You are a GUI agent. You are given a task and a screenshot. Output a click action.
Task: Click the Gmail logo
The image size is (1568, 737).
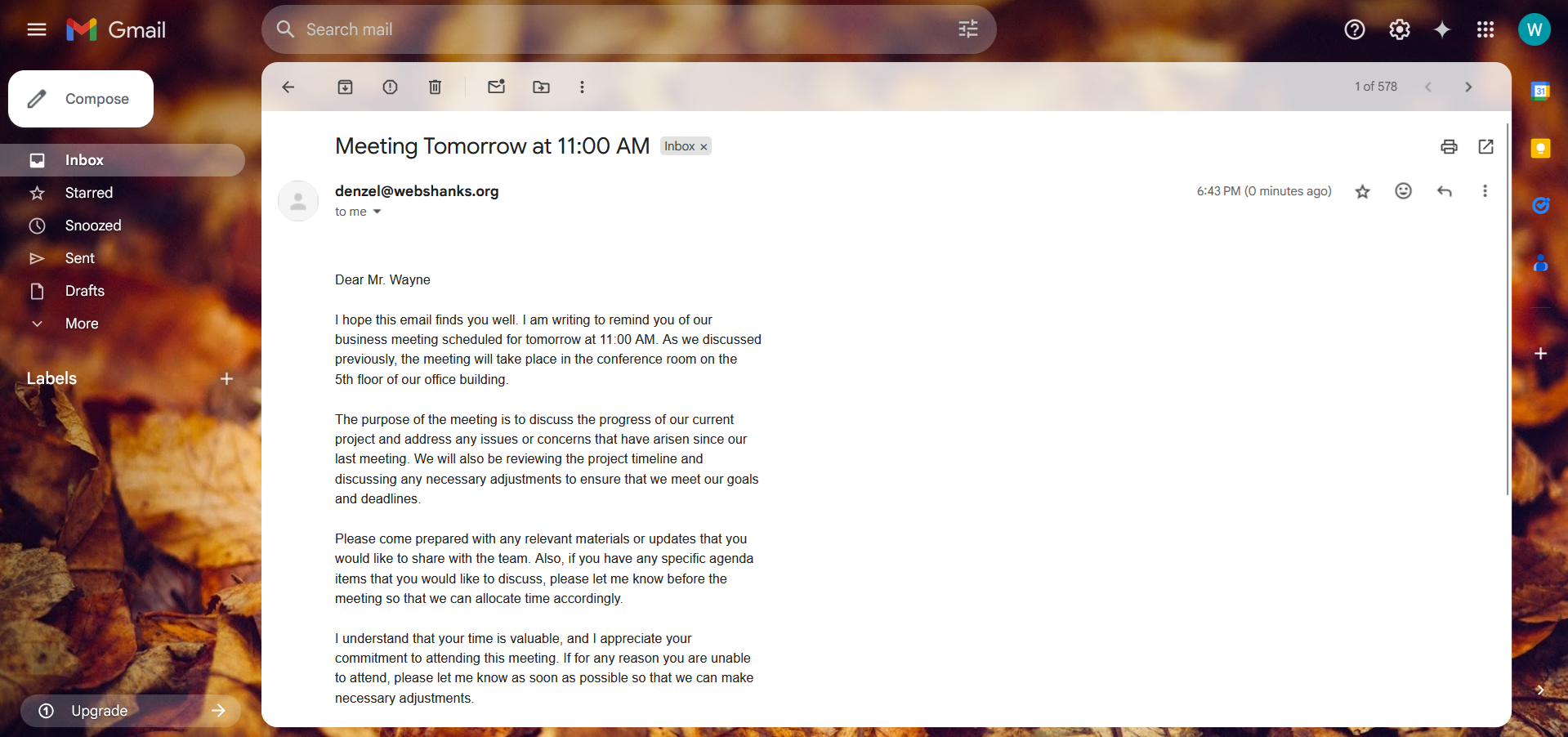pos(116,30)
